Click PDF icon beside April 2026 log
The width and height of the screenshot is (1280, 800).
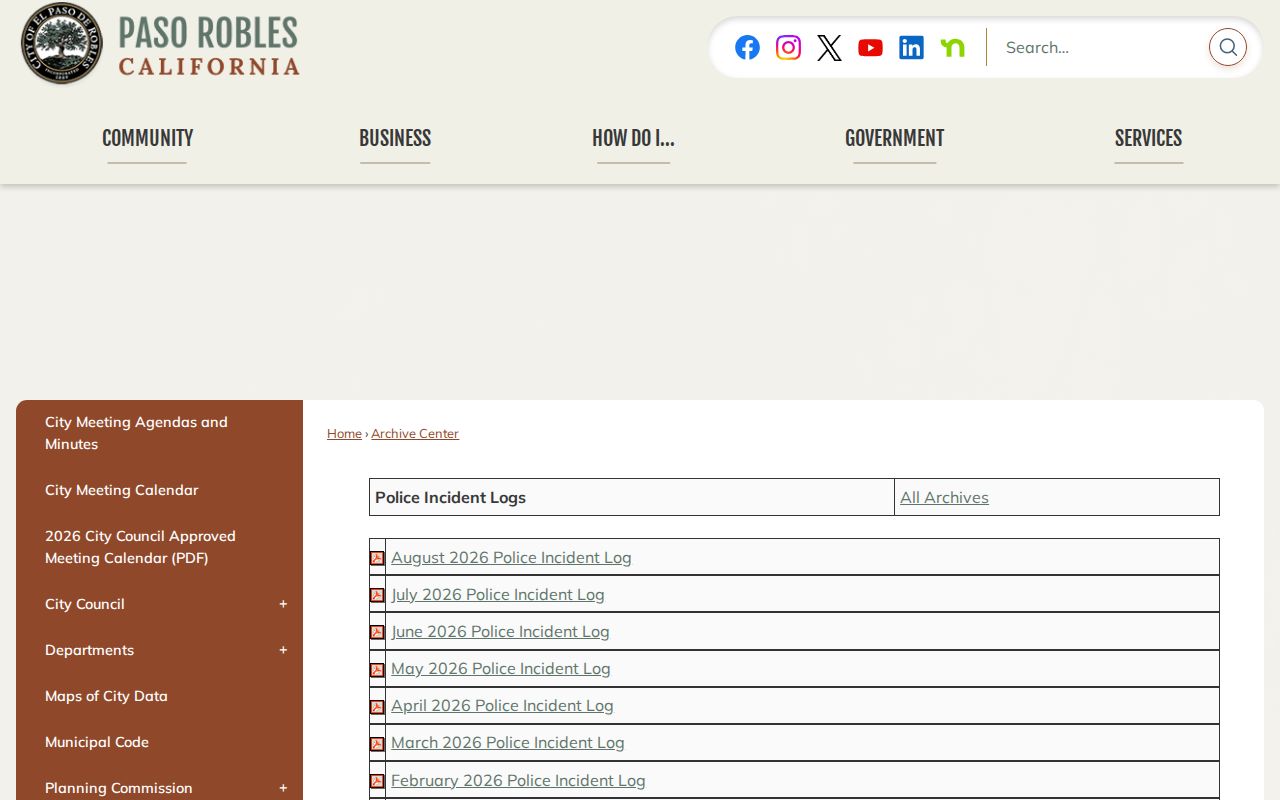point(377,707)
